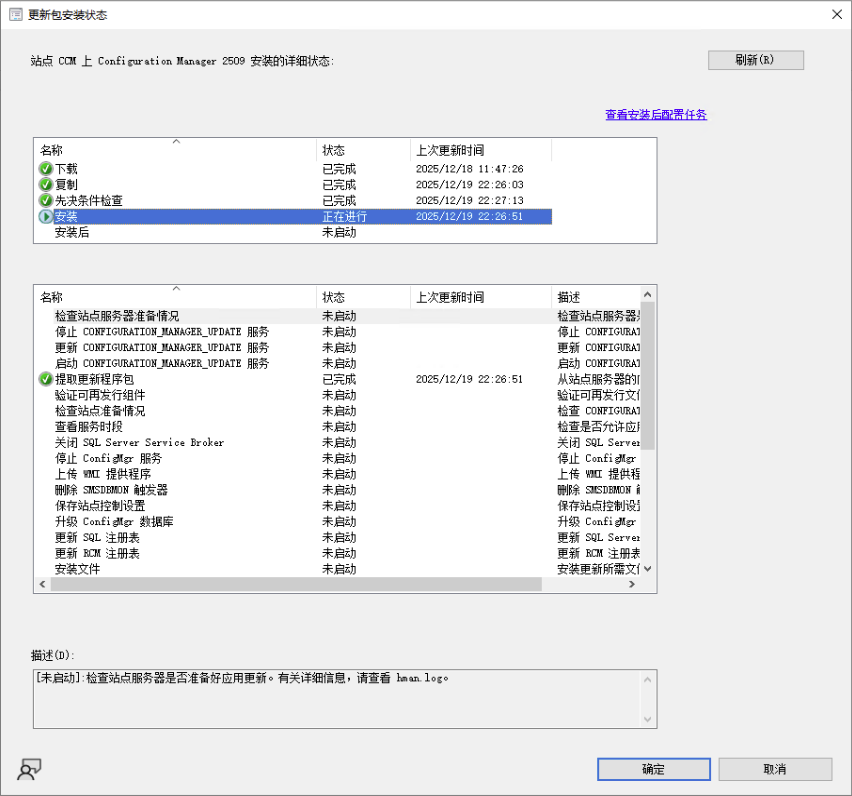Click the green check icon beside 下载
Image resolution: width=852 pixels, height=796 pixels.
click(46, 168)
